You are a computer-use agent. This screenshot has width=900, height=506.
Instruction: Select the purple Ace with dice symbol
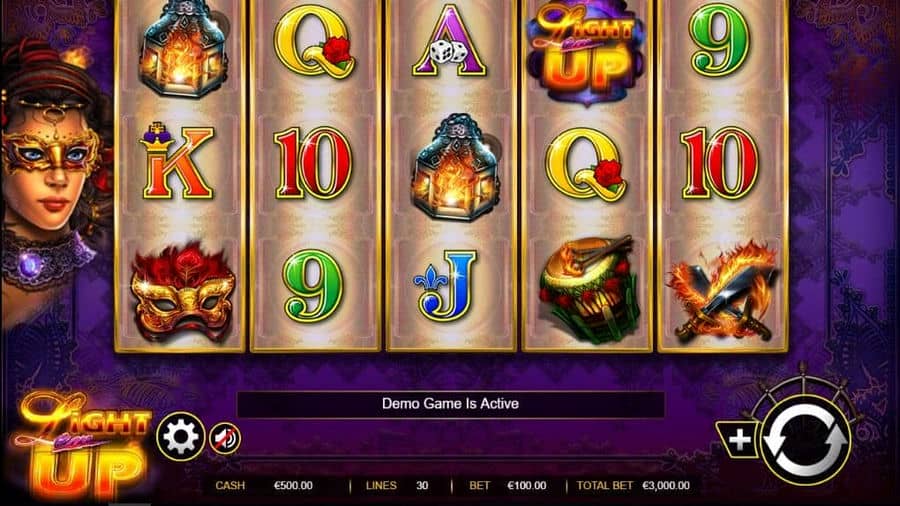[x=449, y=41]
